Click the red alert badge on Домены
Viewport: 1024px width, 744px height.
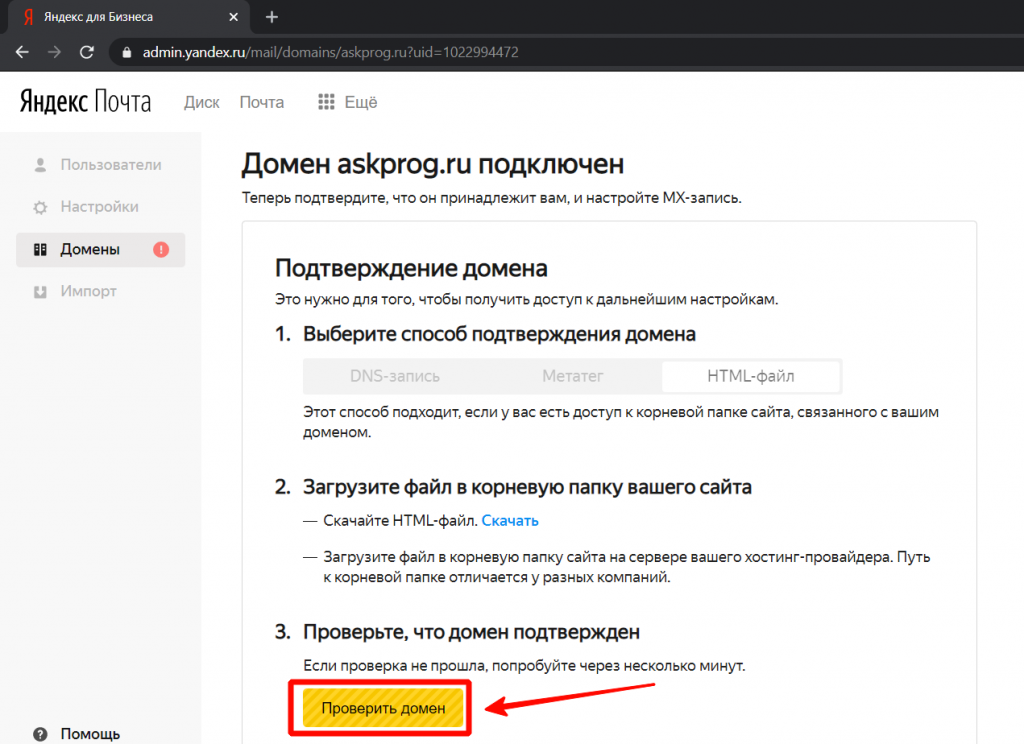click(161, 250)
